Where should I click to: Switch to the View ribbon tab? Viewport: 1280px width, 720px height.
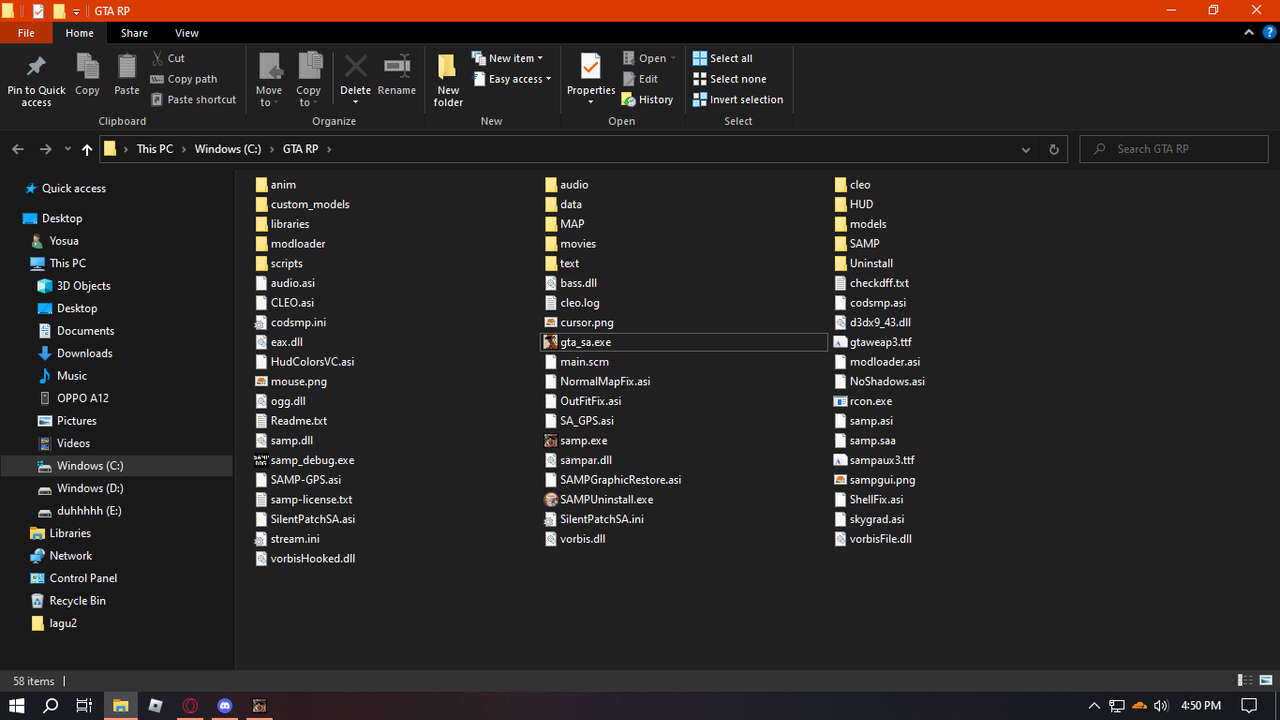coord(186,33)
